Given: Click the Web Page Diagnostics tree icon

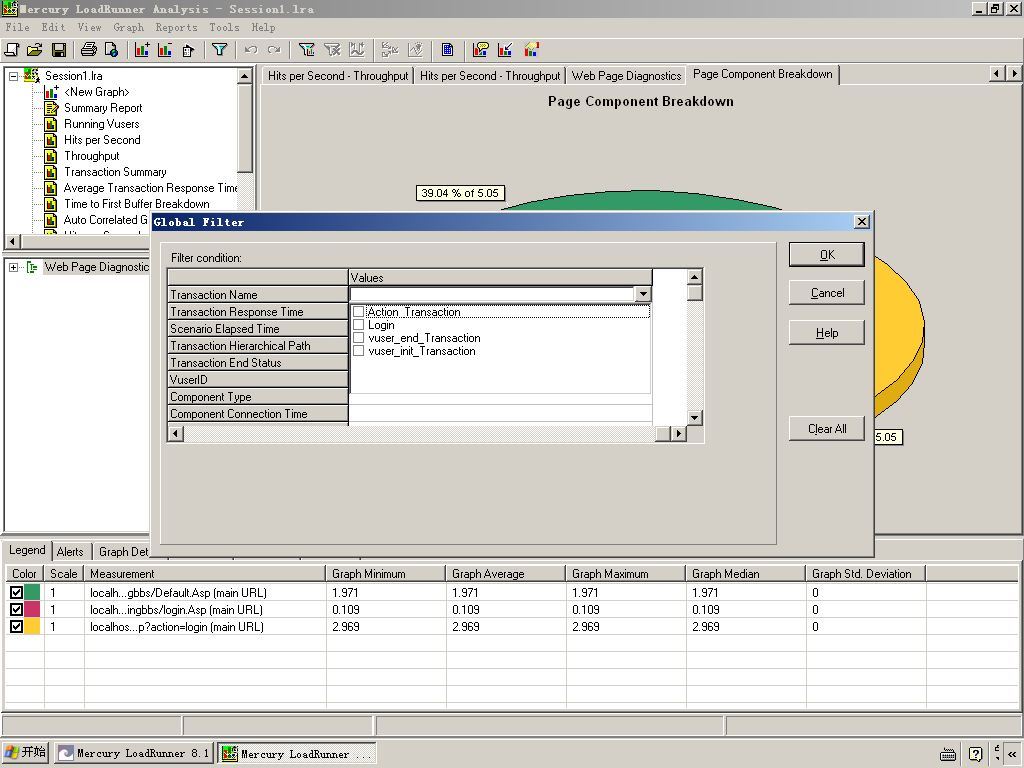Looking at the screenshot, I should tap(32, 267).
